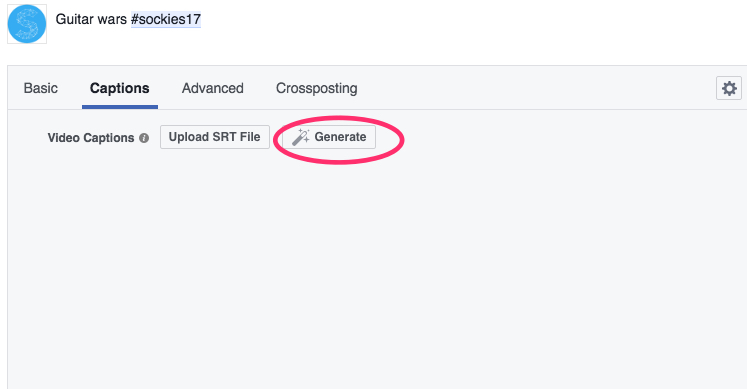Click the cog in the tab bar
747x389 pixels.
728,88
